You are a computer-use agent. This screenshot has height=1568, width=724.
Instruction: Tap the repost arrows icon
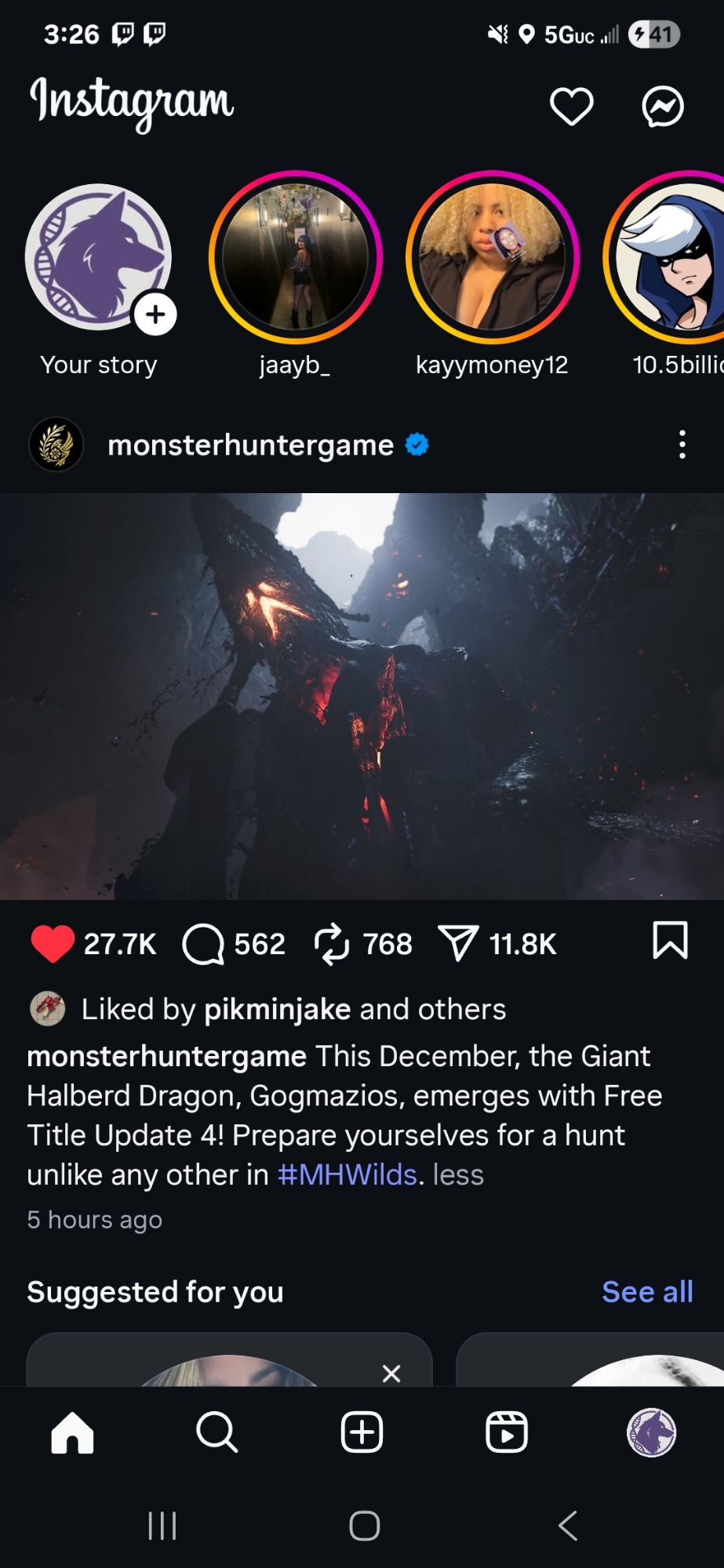tap(332, 943)
